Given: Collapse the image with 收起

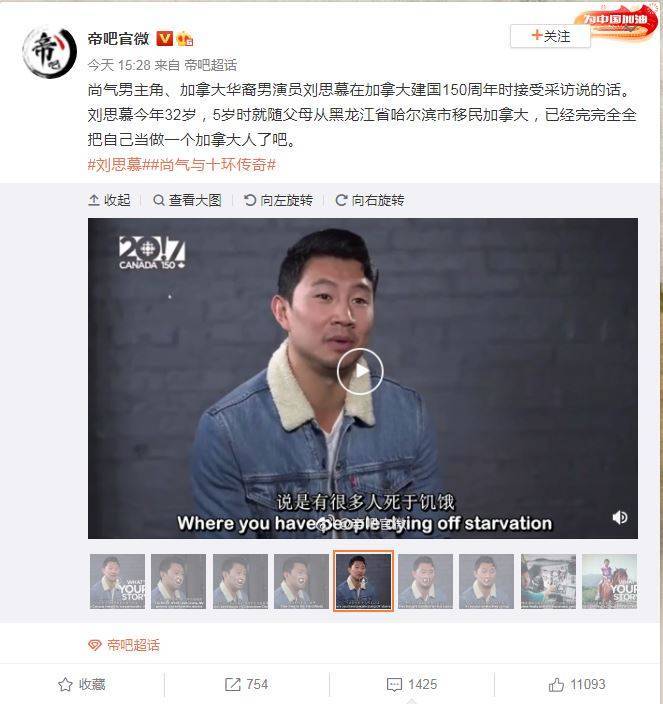Looking at the screenshot, I should tap(110, 200).
